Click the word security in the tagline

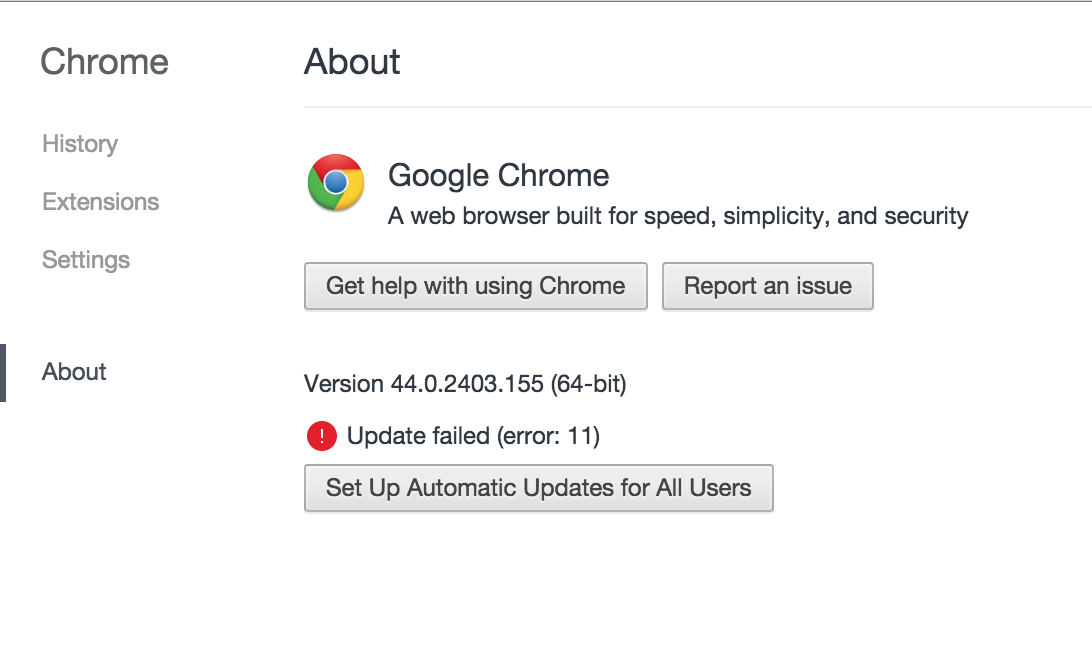[x=926, y=216]
